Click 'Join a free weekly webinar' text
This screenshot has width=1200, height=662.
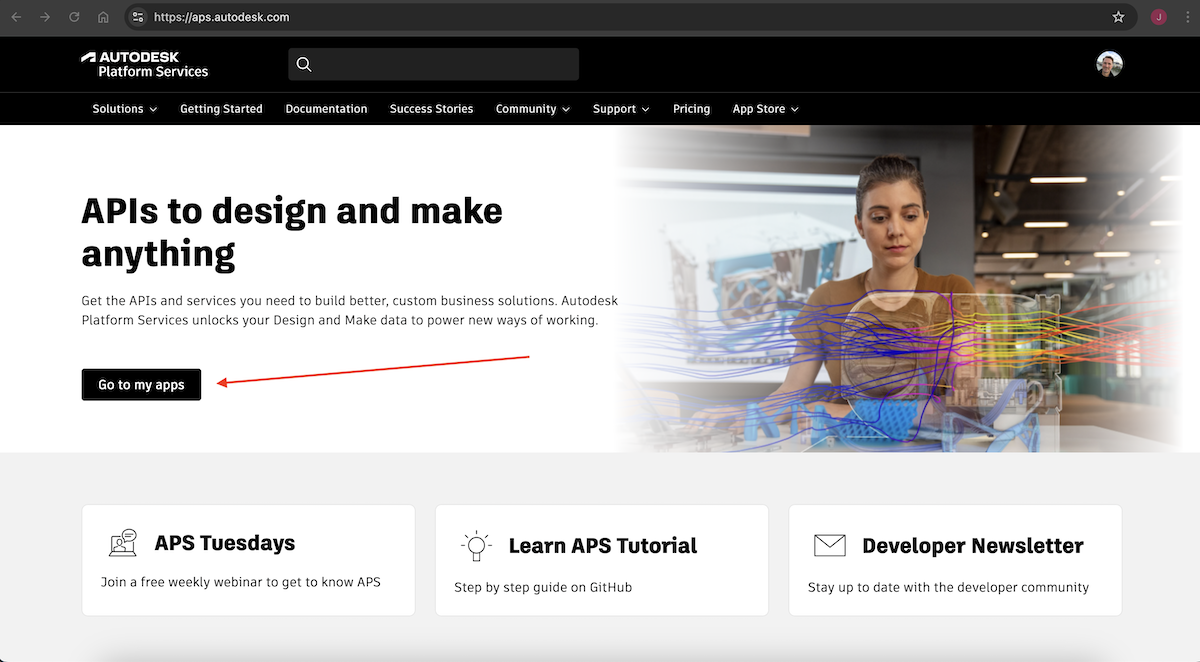tap(241, 582)
